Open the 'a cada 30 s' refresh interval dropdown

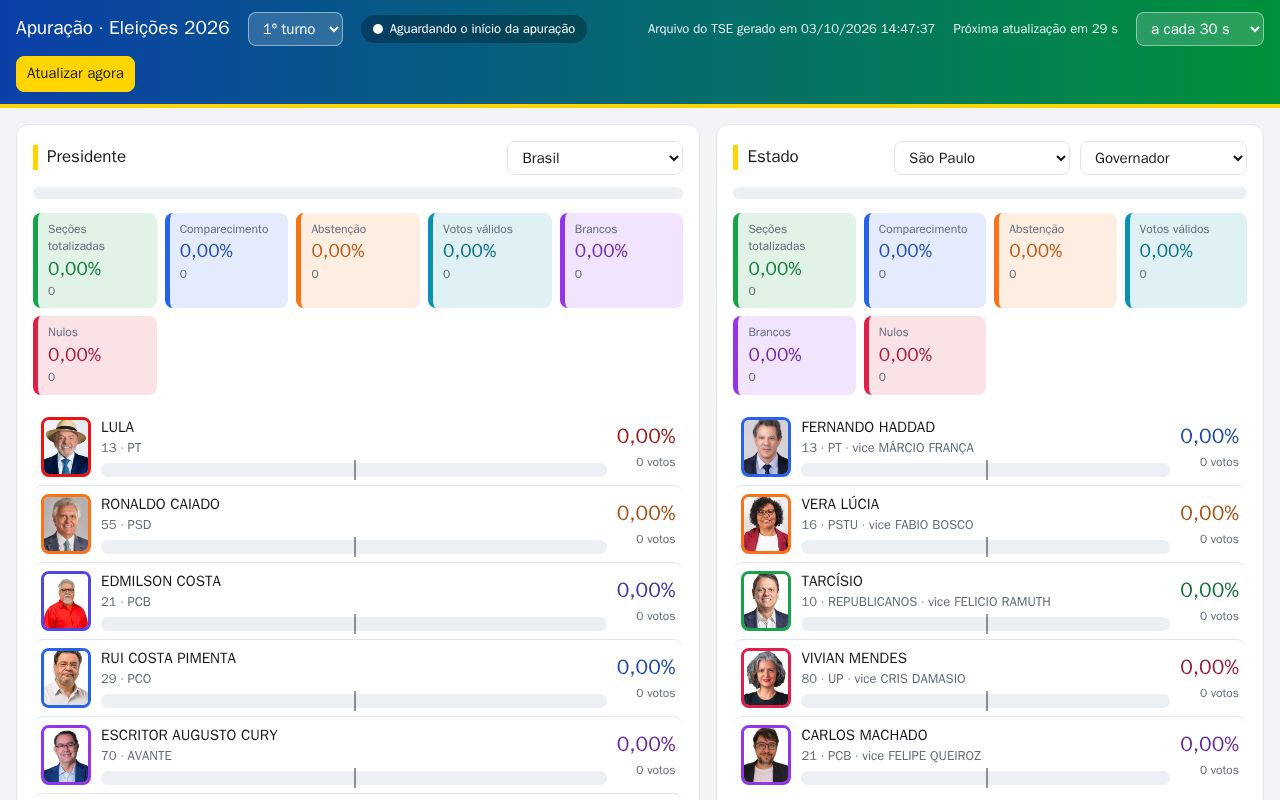click(x=1200, y=29)
